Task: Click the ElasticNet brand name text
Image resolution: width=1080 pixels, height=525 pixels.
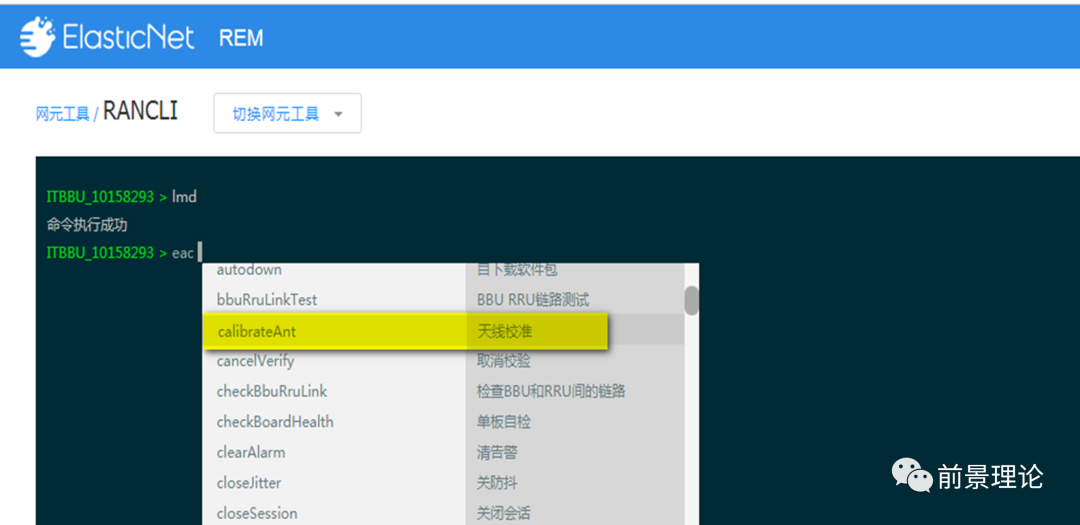Action: pos(130,38)
